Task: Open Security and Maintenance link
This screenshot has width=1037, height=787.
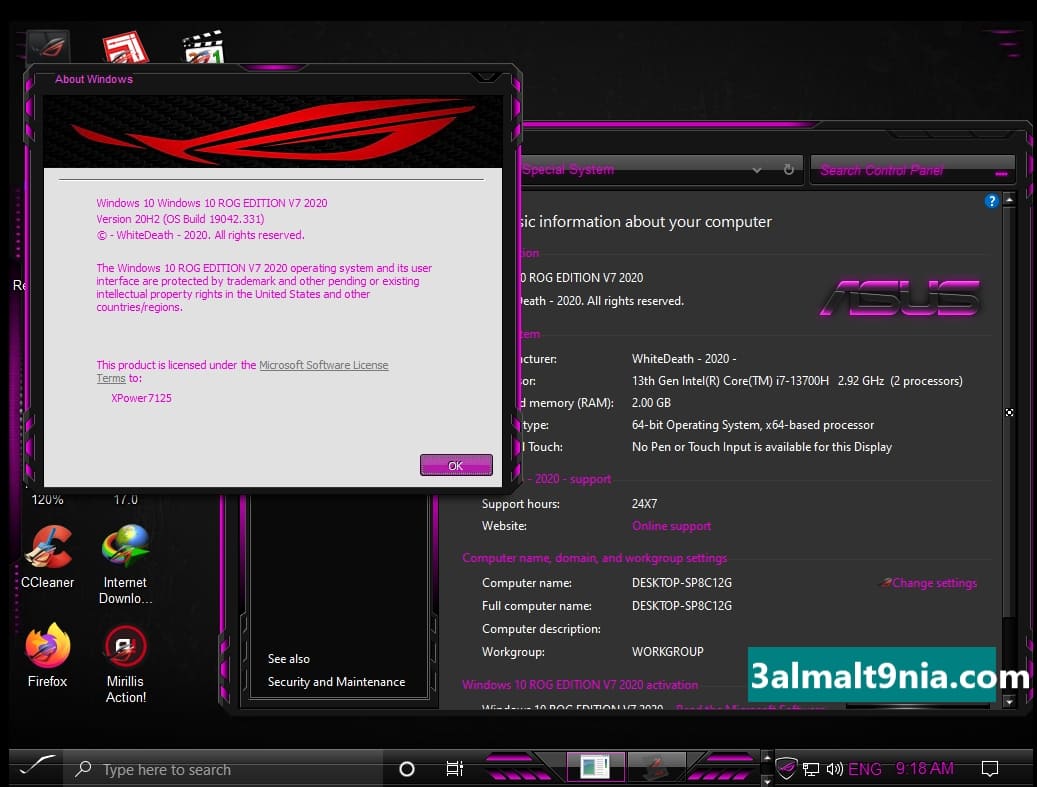Action: point(336,681)
